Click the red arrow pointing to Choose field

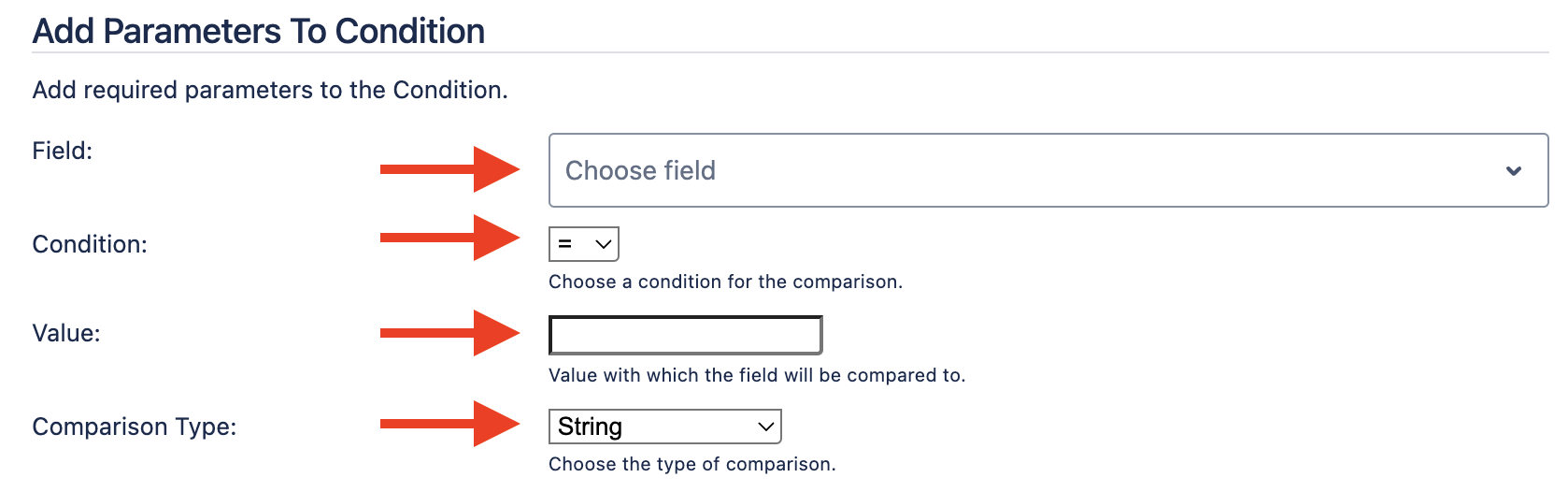click(x=449, y=169)
